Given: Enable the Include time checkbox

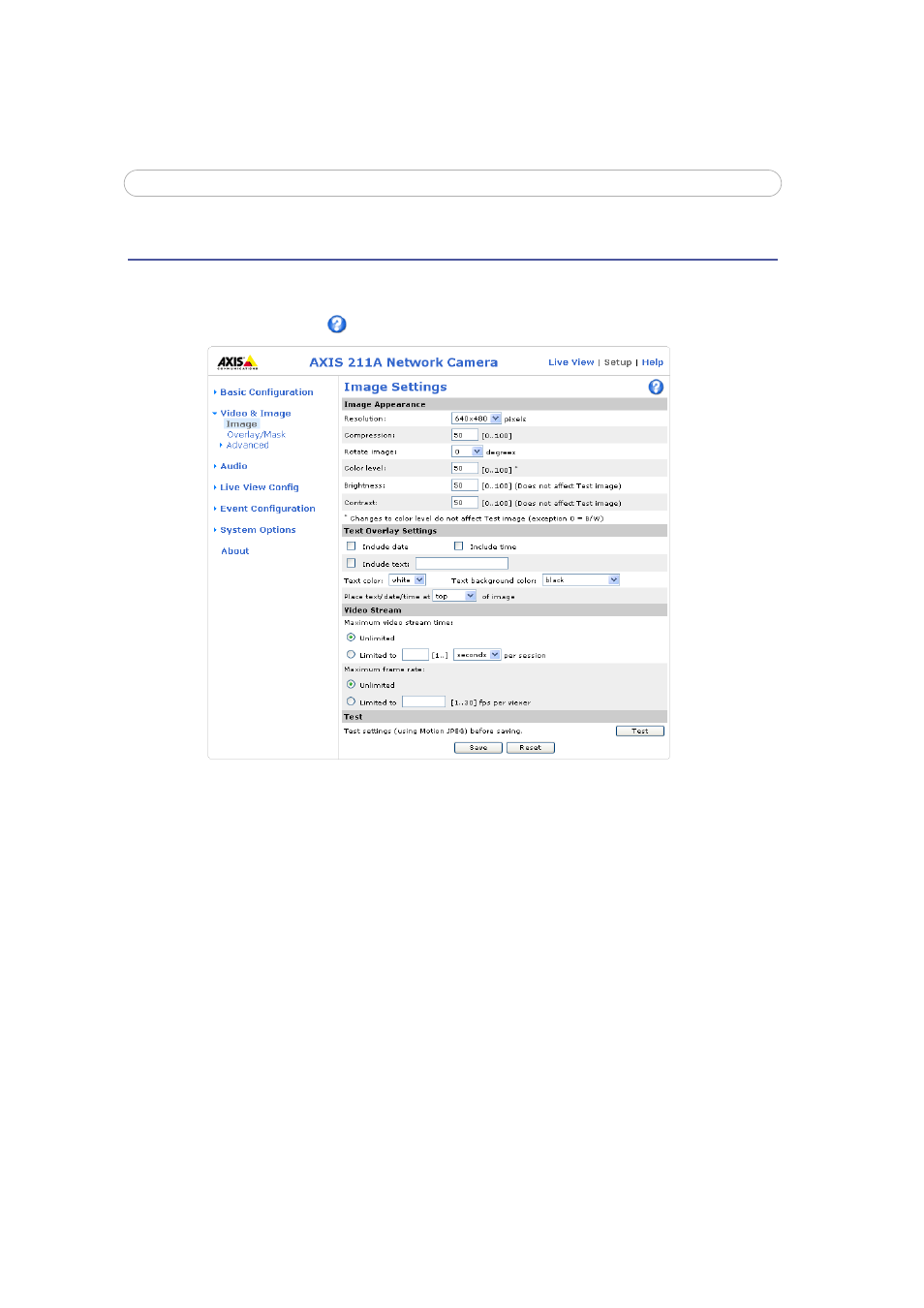Looking at the screenshot, I should (x=459, y=546).
